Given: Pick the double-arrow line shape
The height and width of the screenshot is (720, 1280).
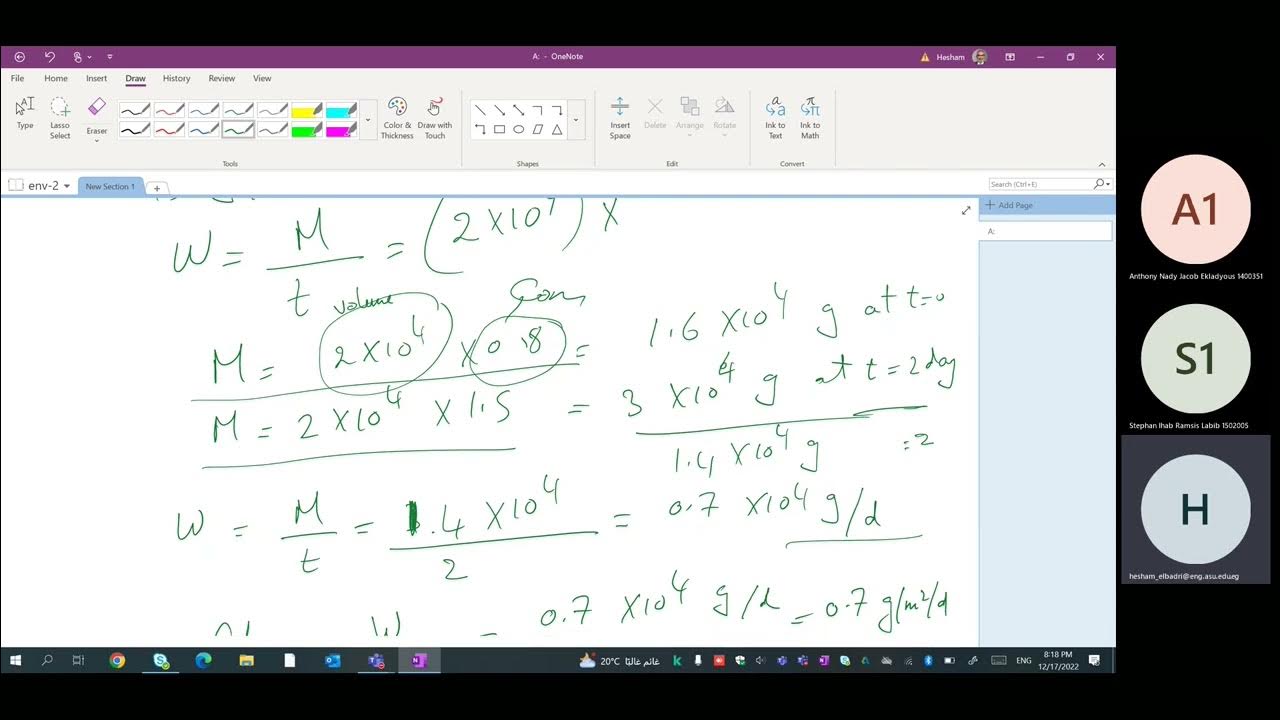Looking at the screenshot, I should click(x=518, y=110).
